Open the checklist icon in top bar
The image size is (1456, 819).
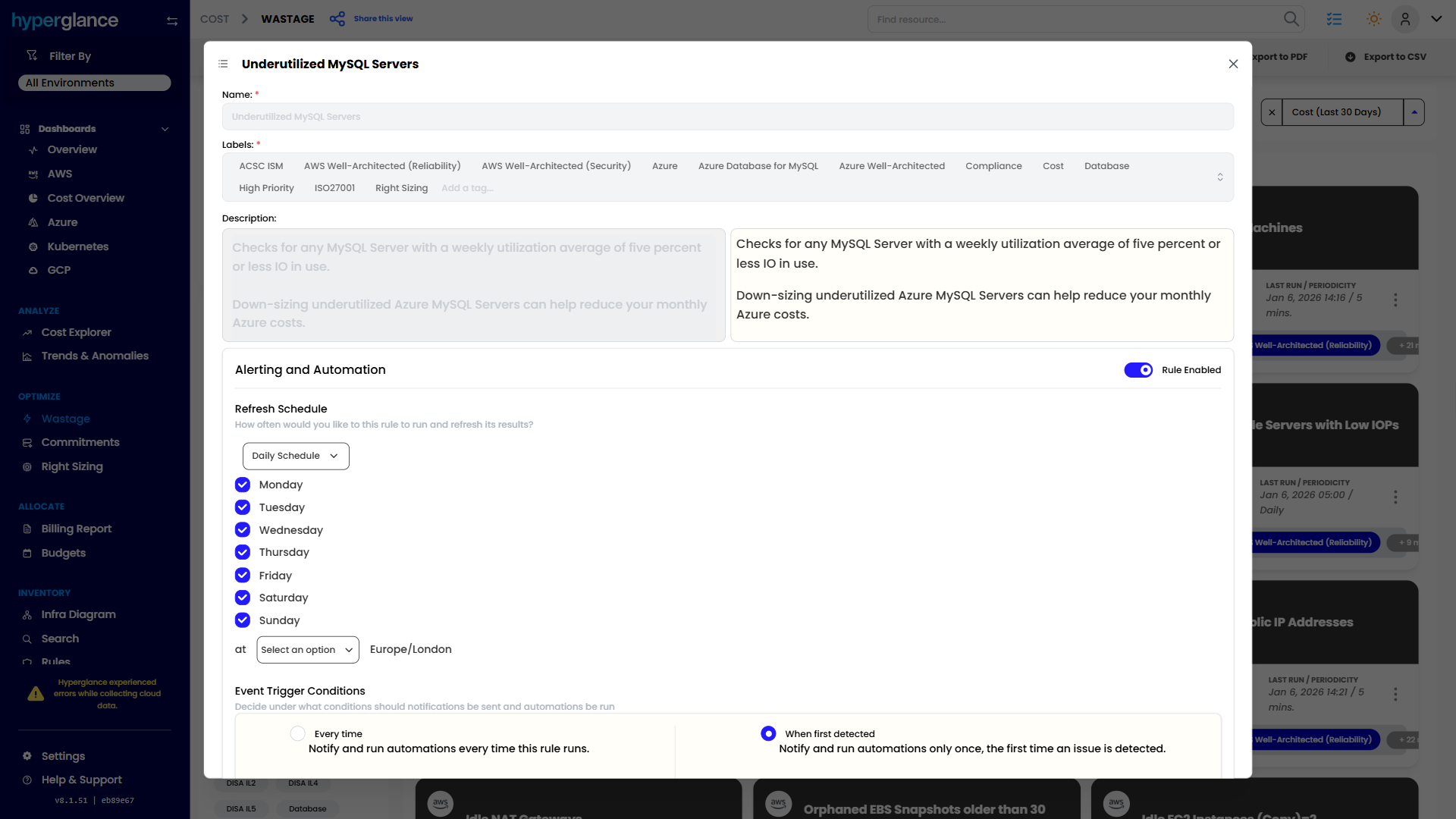coord(1334,19)
